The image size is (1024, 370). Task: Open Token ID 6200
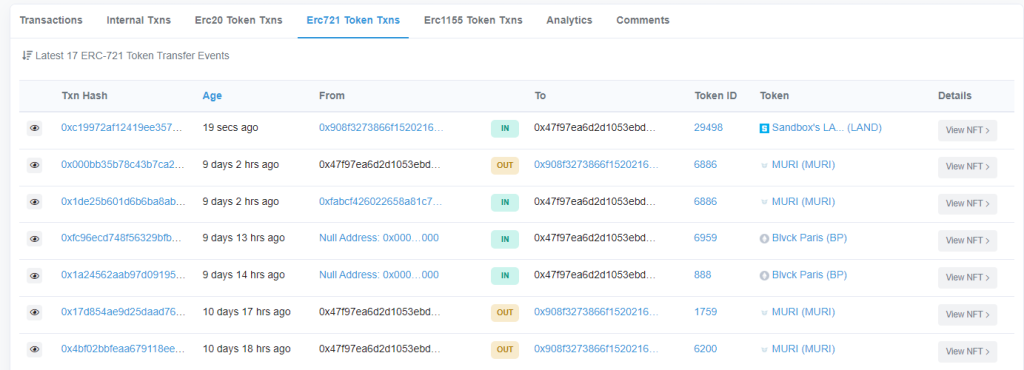705,349
